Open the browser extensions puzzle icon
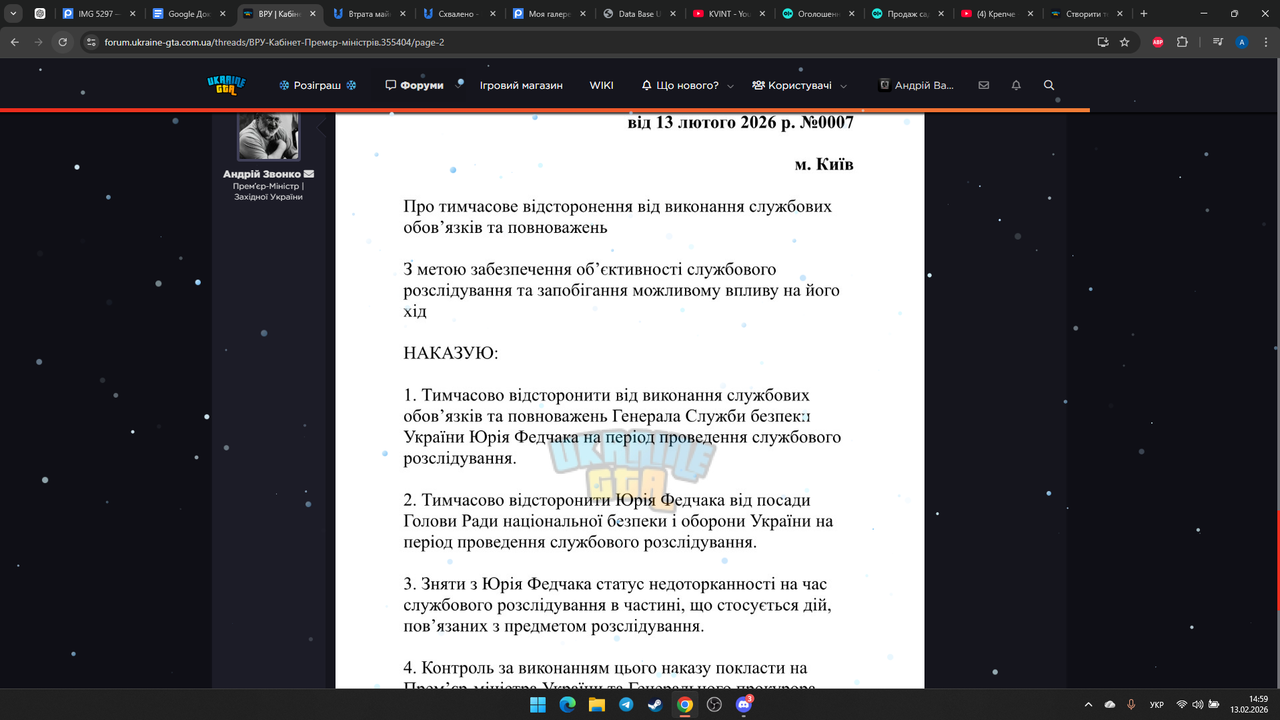1280x720 pixels. tap(1182, 42)
